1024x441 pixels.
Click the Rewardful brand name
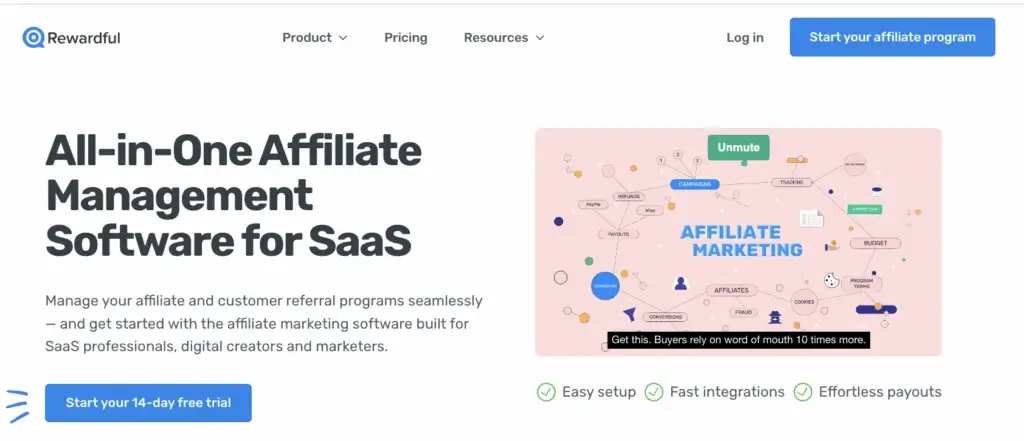pyautogui.click(x=84, y=38)
